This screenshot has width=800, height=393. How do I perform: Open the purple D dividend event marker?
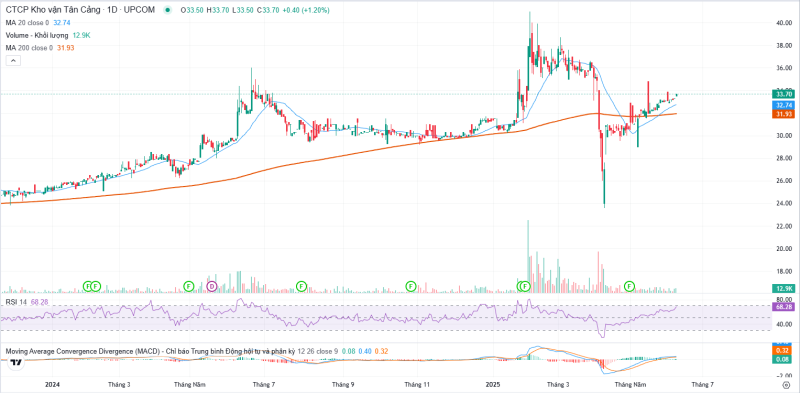[213, 286]
